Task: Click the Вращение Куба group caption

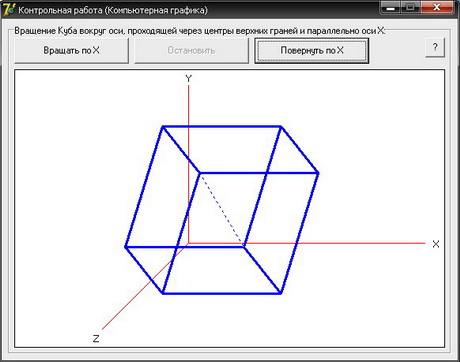Action: tap(199, 31)
